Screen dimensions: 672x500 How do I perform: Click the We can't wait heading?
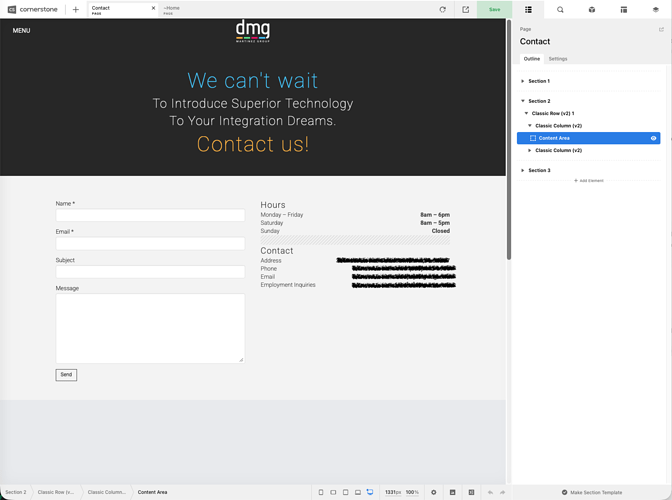(x=252, y=81)
